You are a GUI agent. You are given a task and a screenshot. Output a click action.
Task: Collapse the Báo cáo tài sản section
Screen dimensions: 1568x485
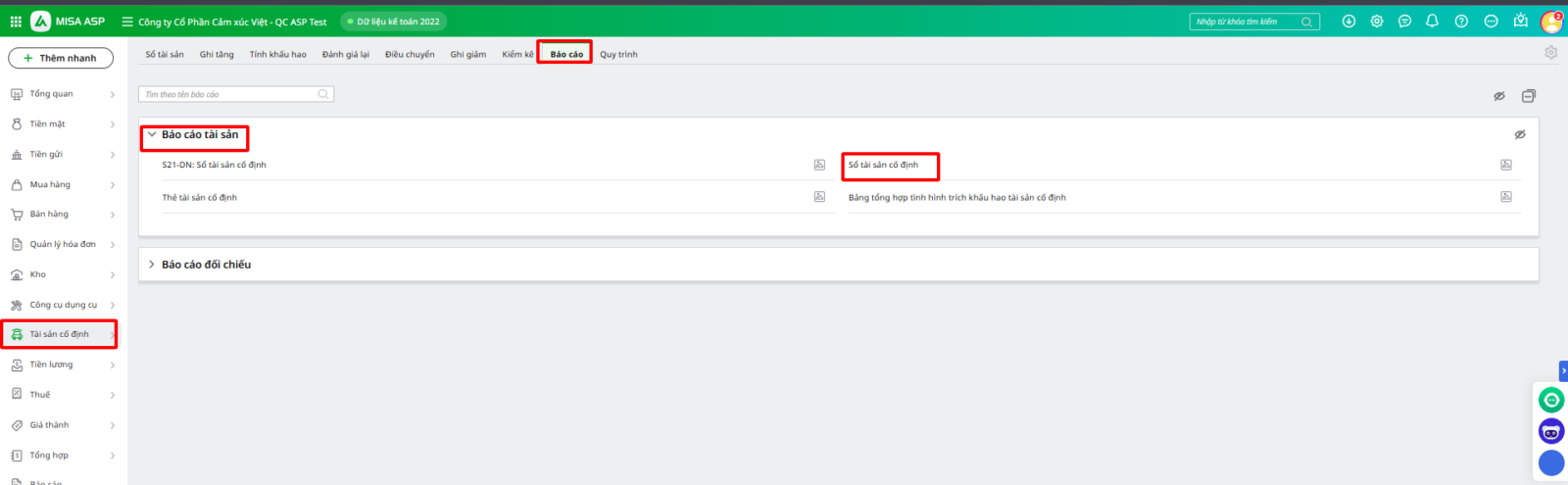152,134
